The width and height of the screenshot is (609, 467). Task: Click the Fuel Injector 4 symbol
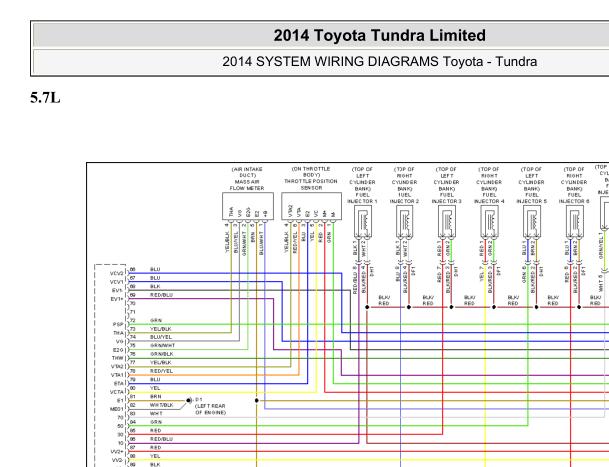pos(489,221)
